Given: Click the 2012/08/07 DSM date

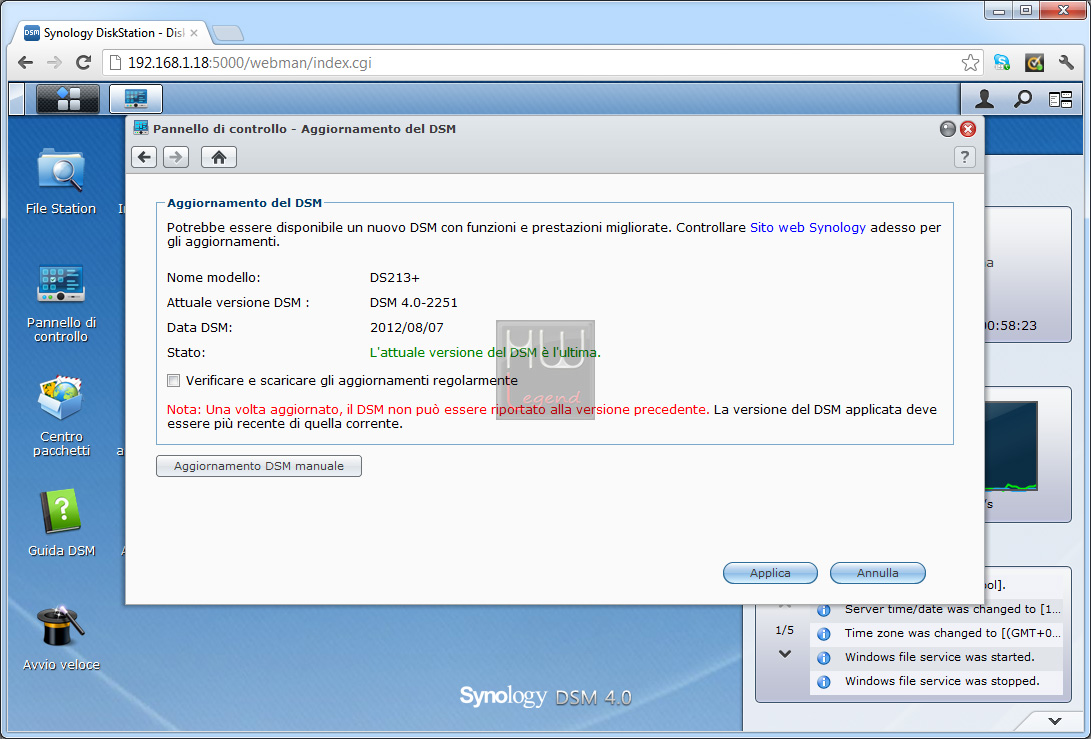Looking at the screenshot, I should (406, 328).
